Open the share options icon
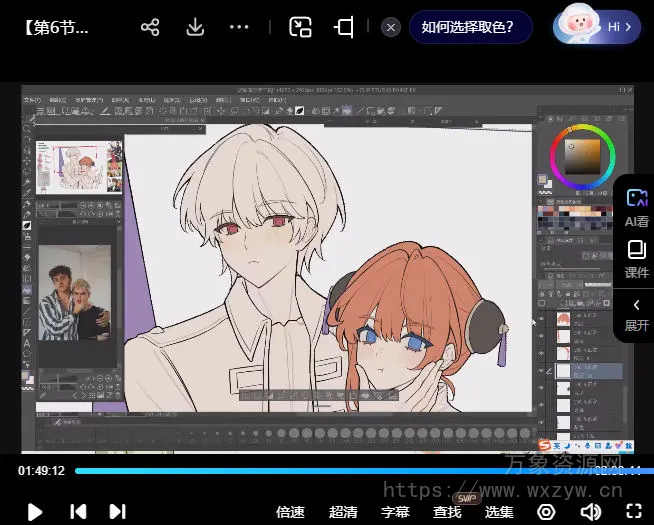Viewport: 654px width, 525px height. (x=150, y=27)
